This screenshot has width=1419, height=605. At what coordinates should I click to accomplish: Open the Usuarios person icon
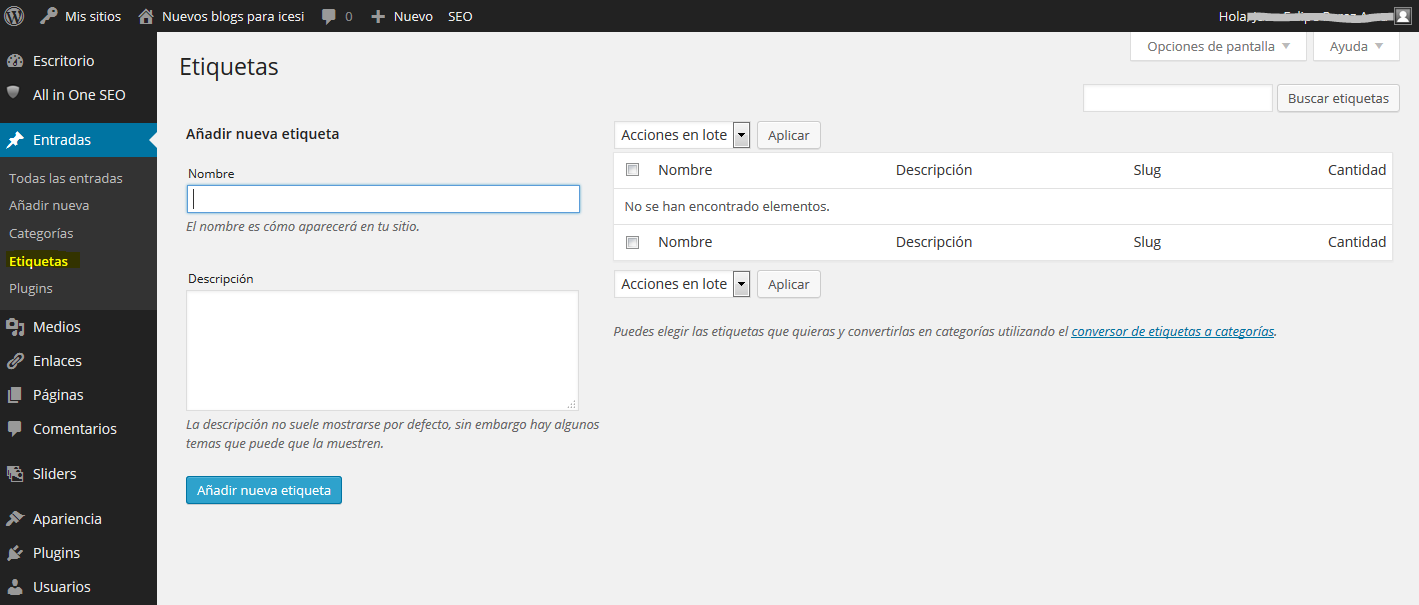pos(15,587)
